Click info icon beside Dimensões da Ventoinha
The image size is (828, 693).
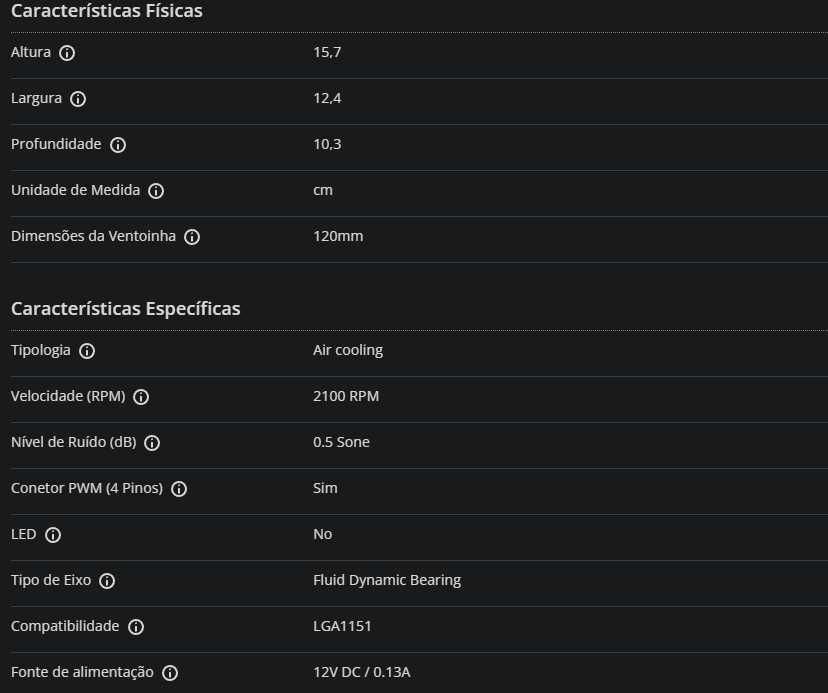pos(192,237)
